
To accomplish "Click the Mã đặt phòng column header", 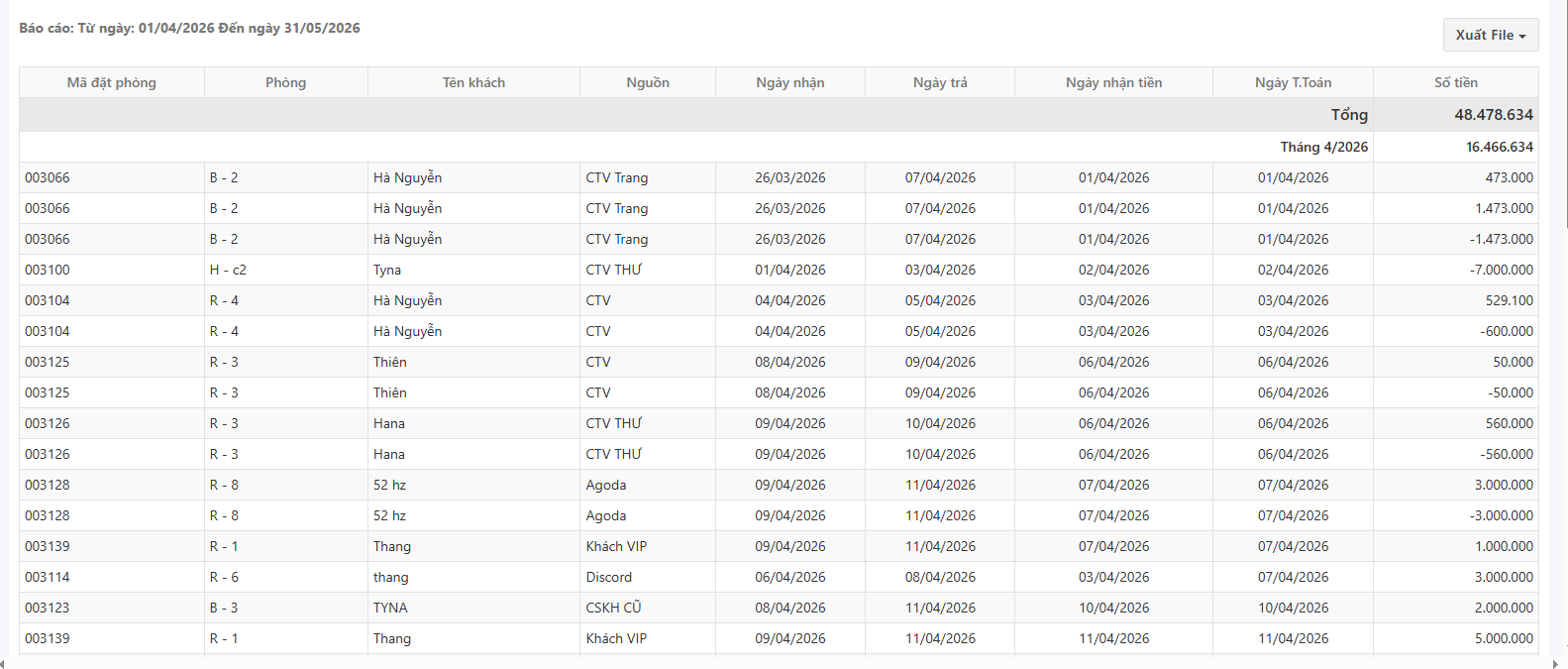I will [112, 82].
